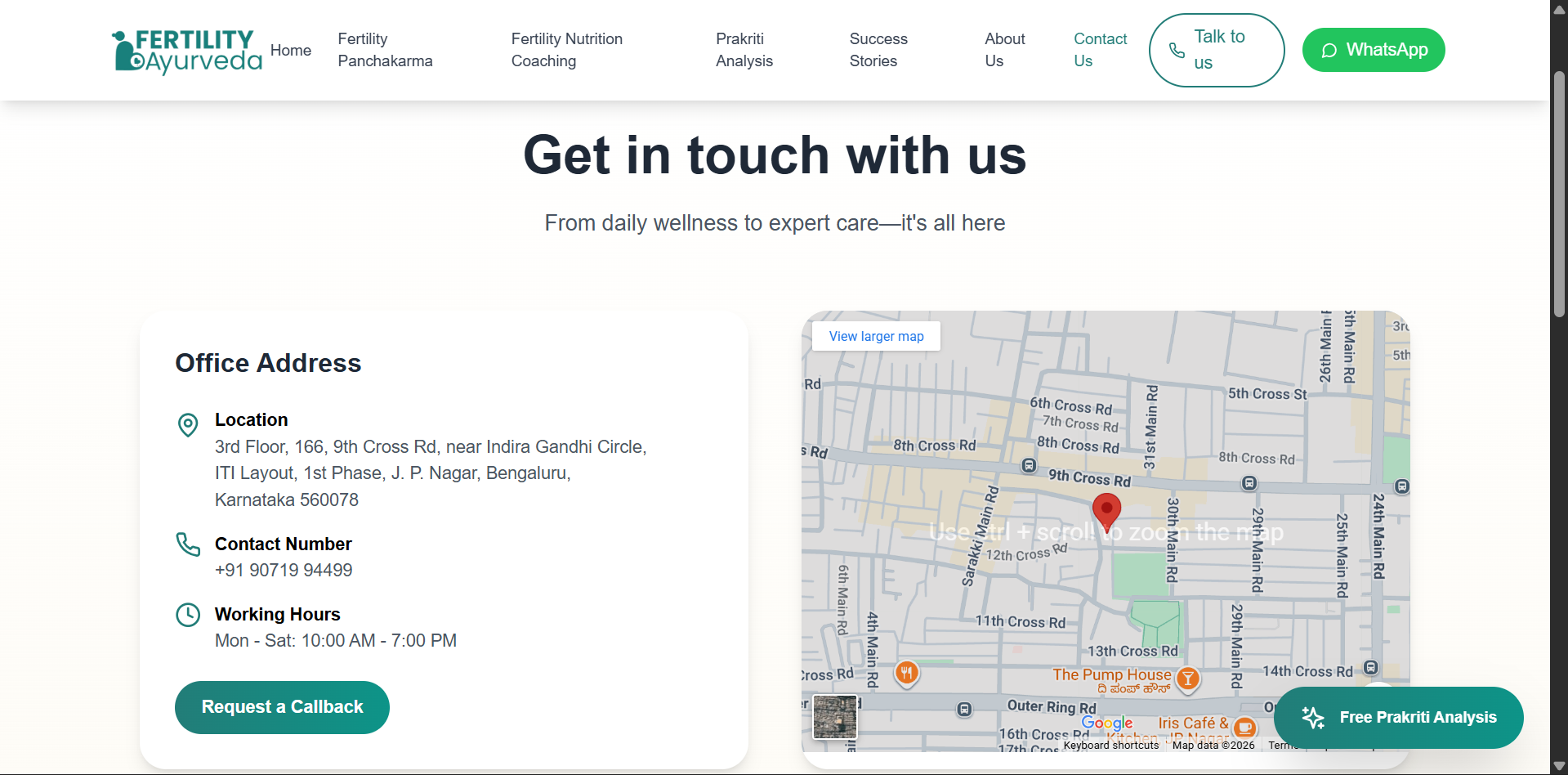1568x775 pixels.
Task: Open the Home menu item
Action: point(290,50)
